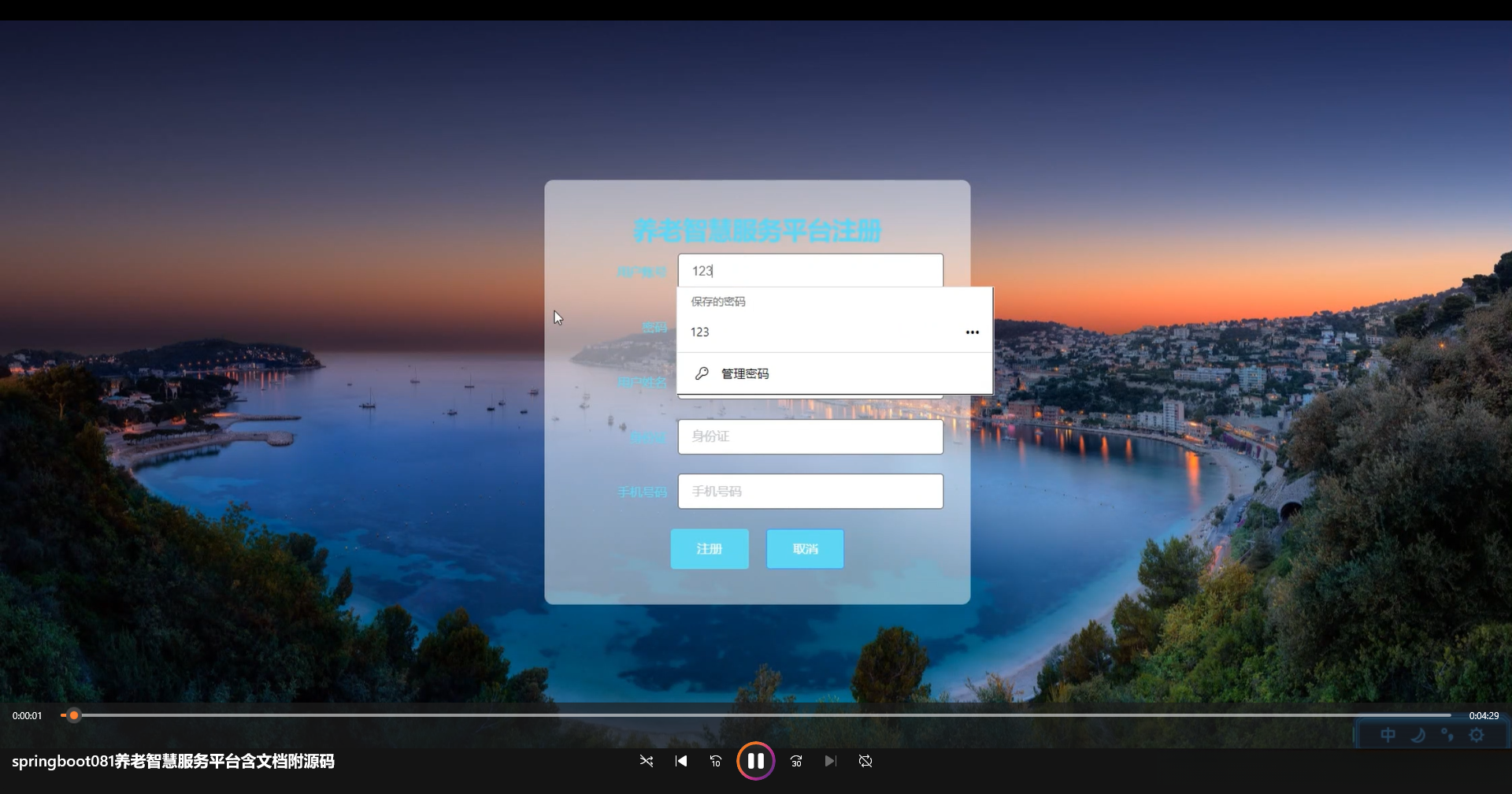Open more options for saved password 123
1512x794 pixels.
pyautogui.click(x=973, y=332)
